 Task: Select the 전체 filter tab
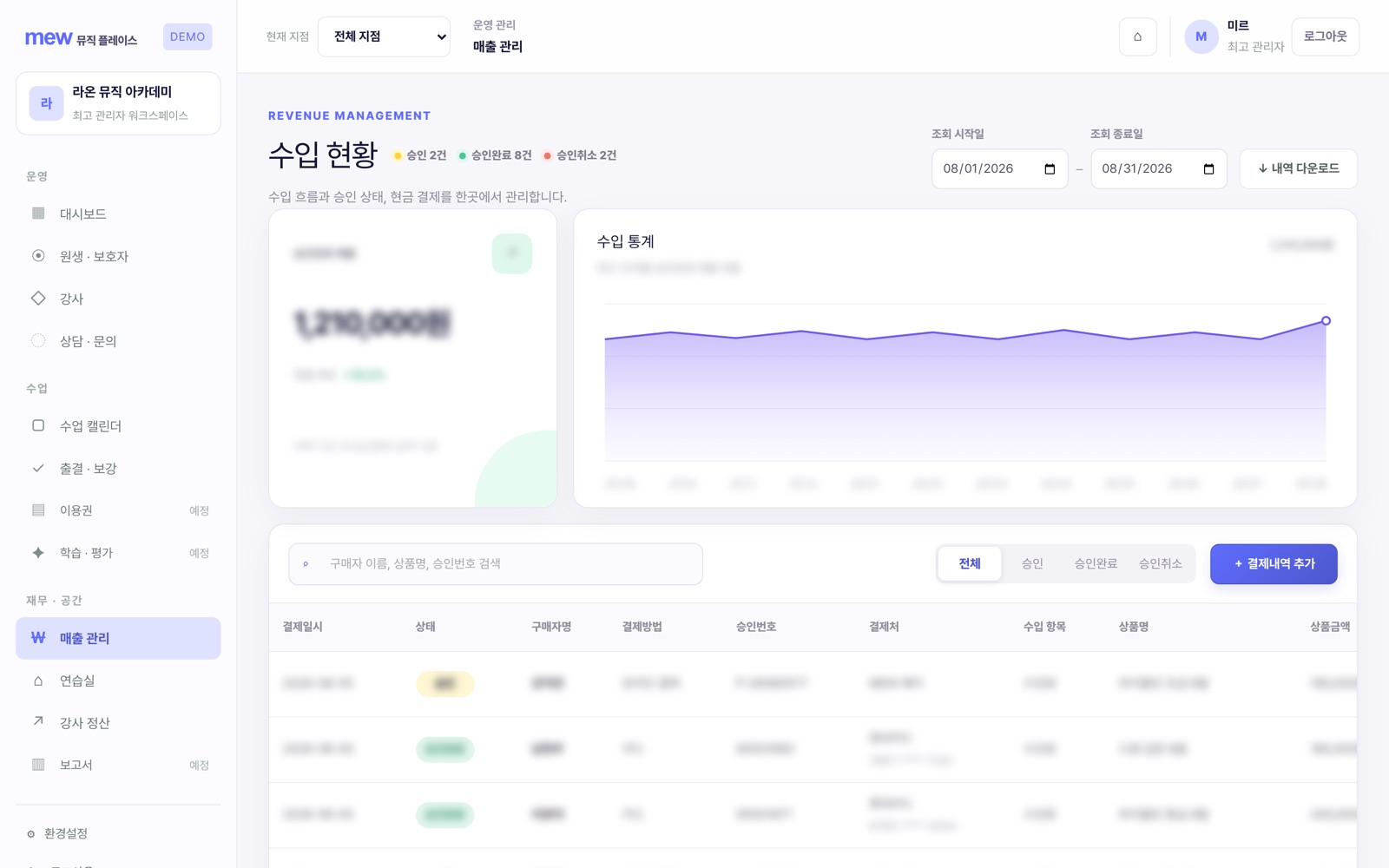970,563
